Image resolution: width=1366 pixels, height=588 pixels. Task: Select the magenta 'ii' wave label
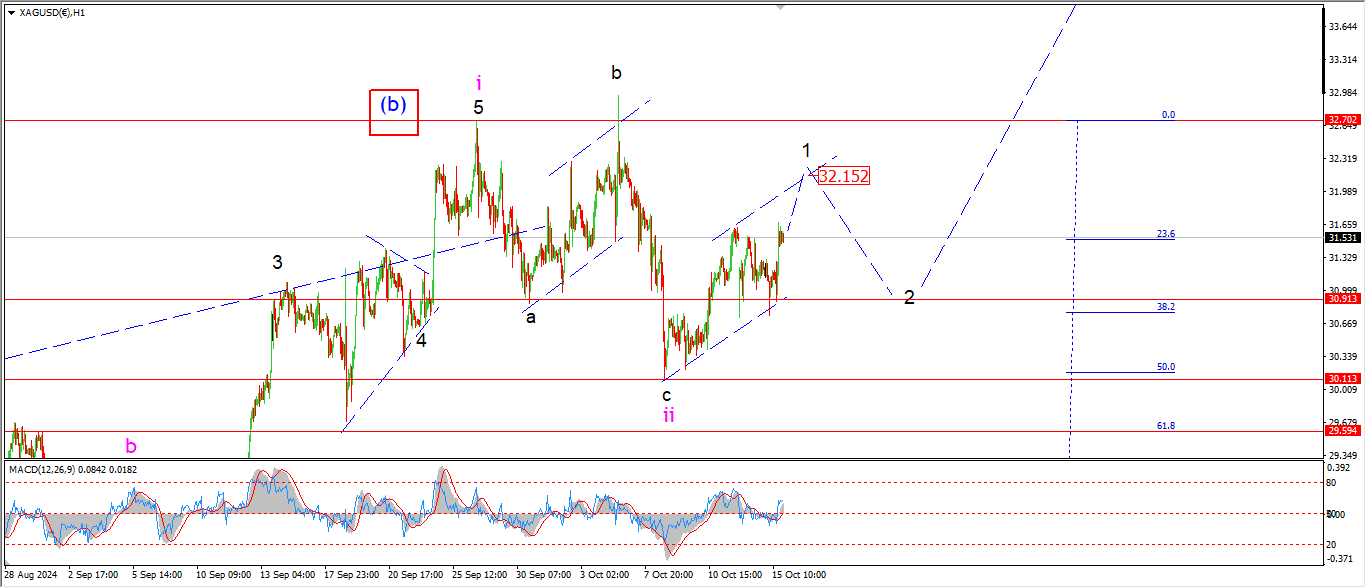(668, 415)
